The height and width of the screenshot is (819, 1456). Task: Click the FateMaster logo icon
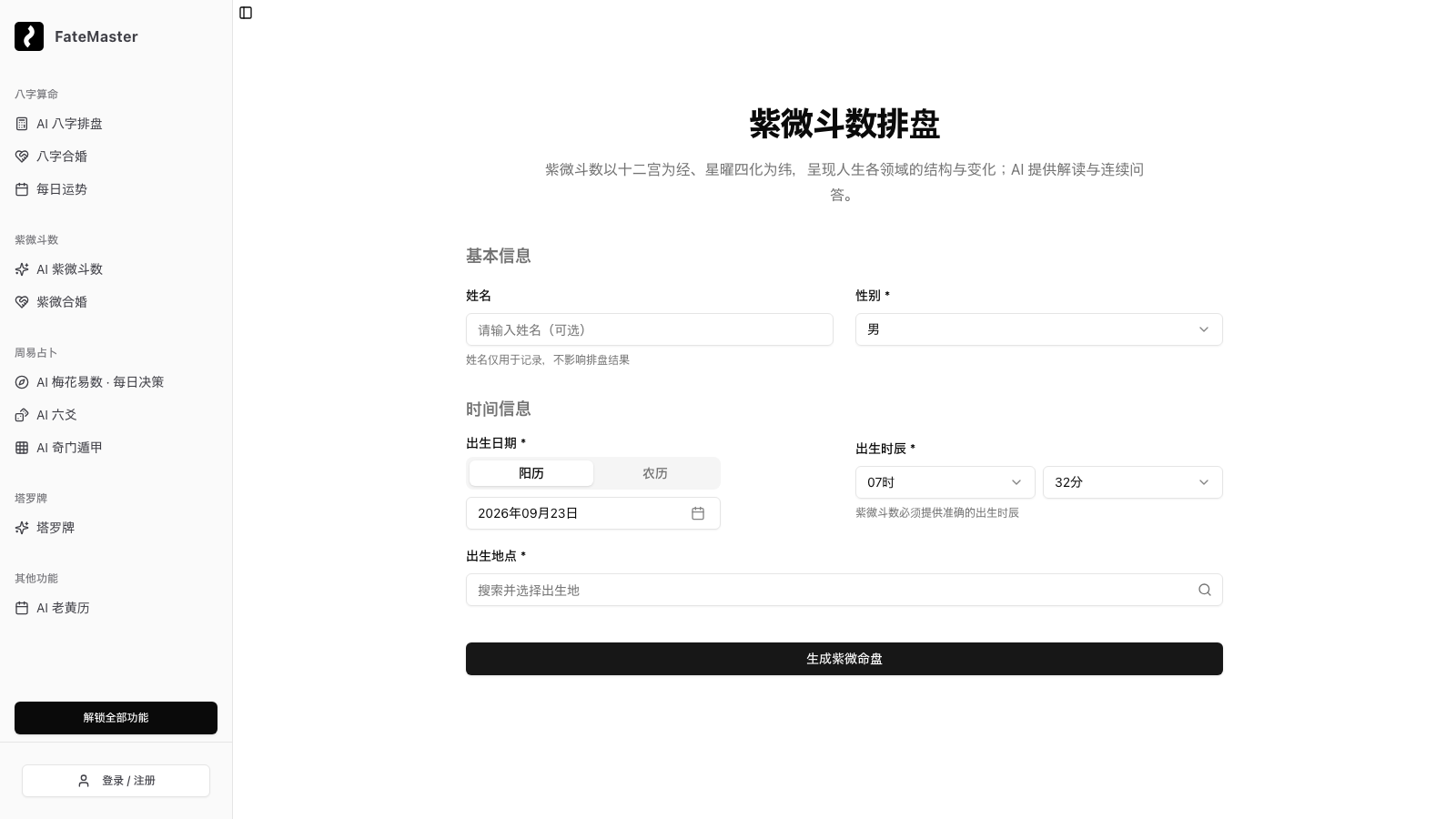click(x=29, y=36)
